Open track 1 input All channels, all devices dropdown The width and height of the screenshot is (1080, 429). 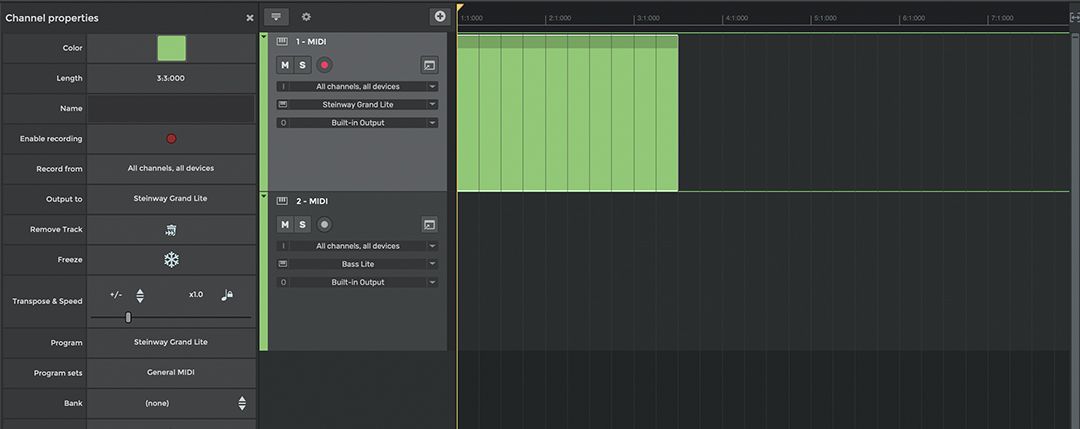(x=357, y=87)
